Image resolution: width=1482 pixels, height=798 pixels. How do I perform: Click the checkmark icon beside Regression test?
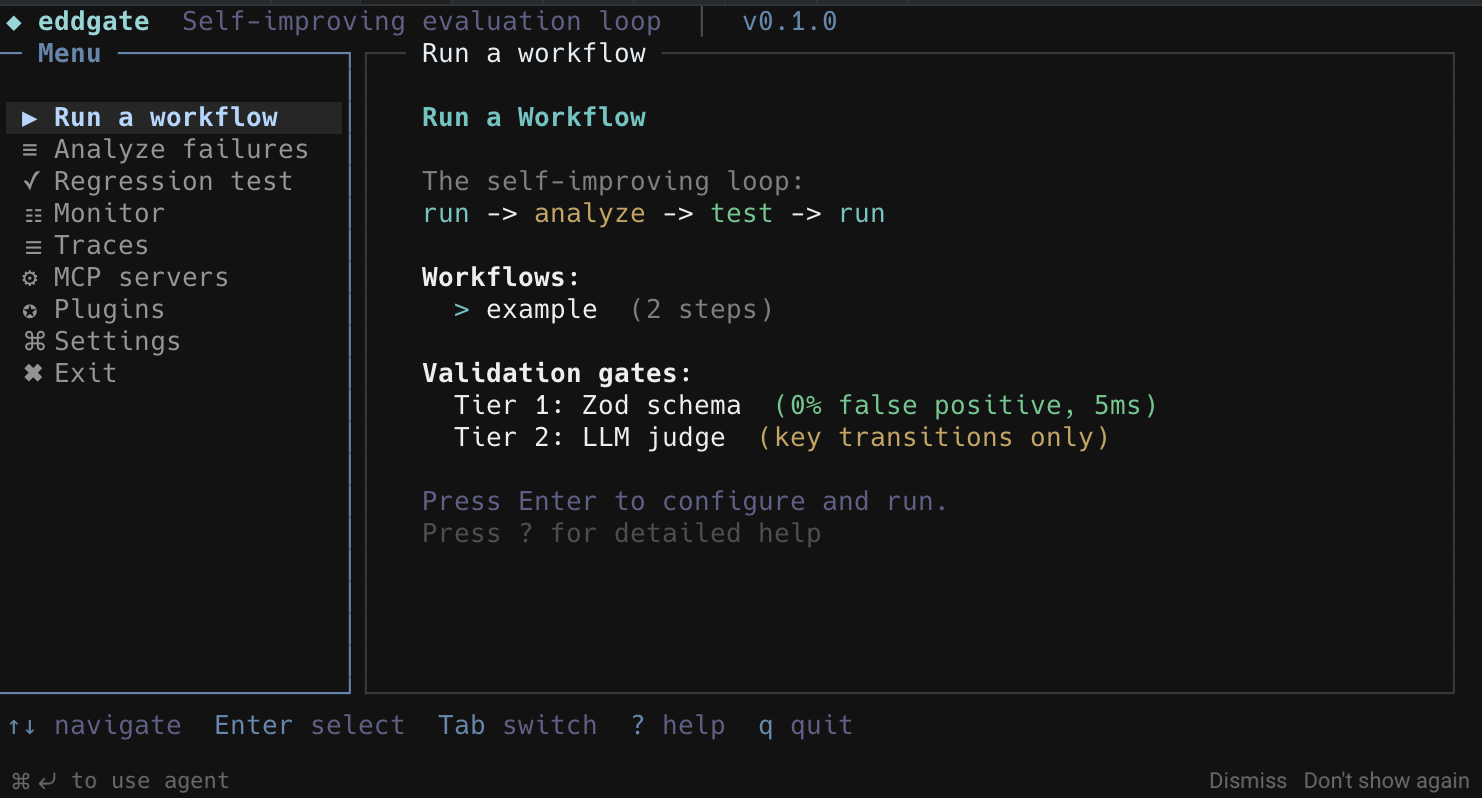[x=29, y=181]
